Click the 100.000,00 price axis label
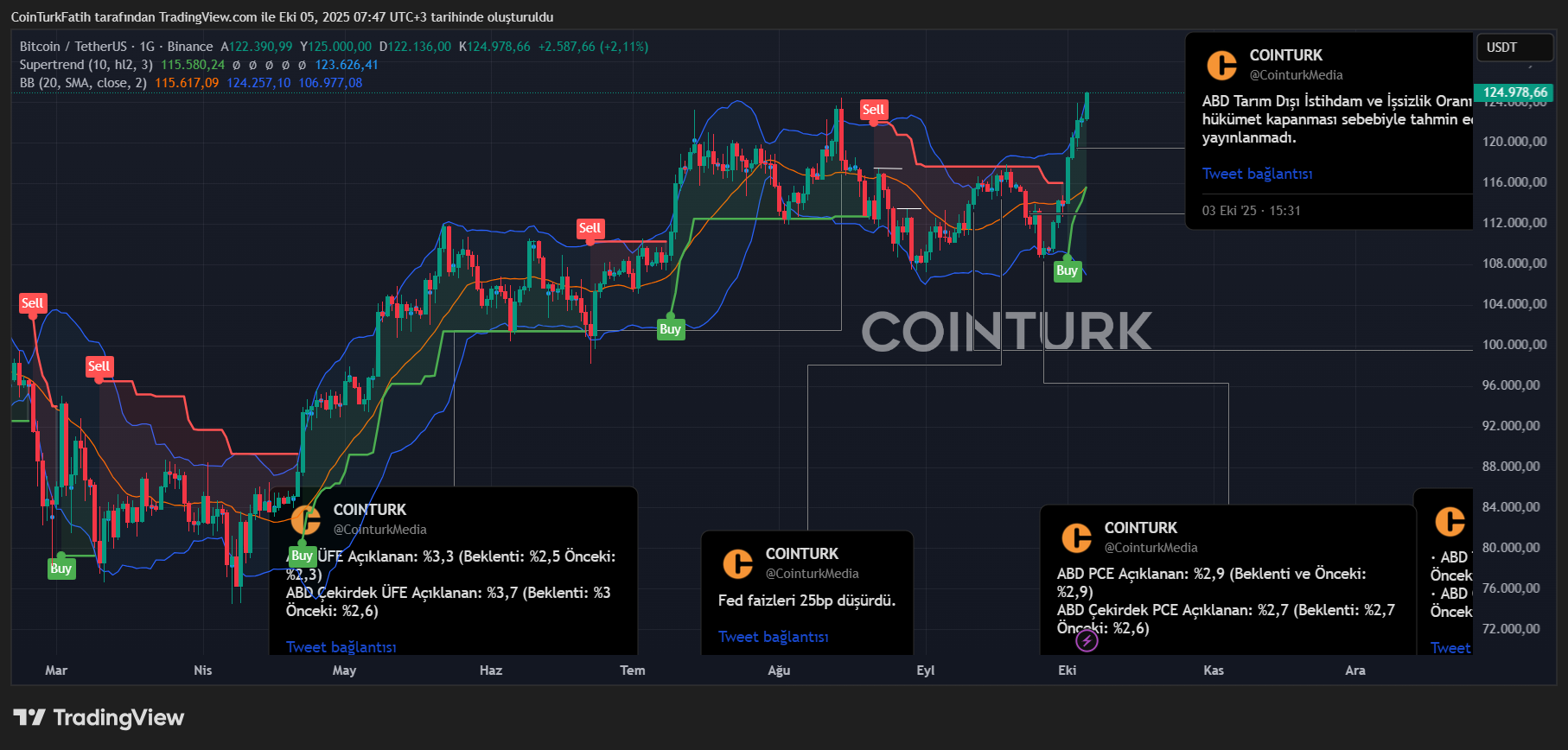Screen dimensions: 1568x750 1514,345
